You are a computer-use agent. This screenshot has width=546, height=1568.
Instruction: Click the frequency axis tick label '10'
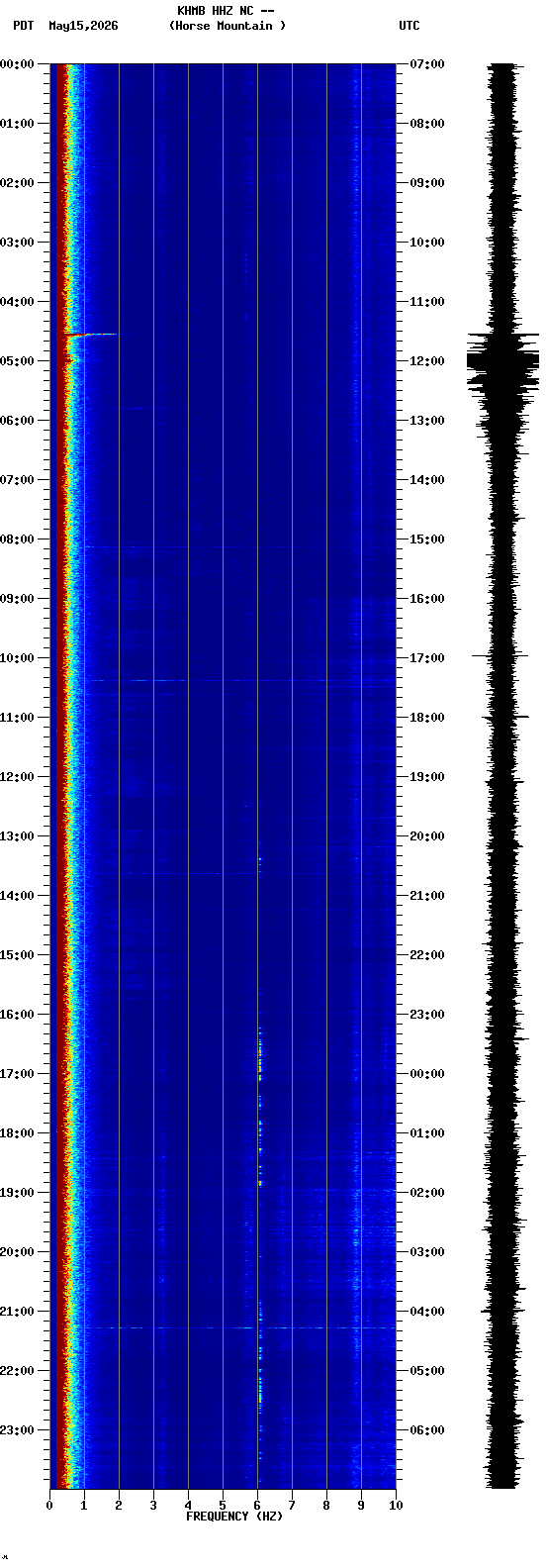pos(396,1506)
